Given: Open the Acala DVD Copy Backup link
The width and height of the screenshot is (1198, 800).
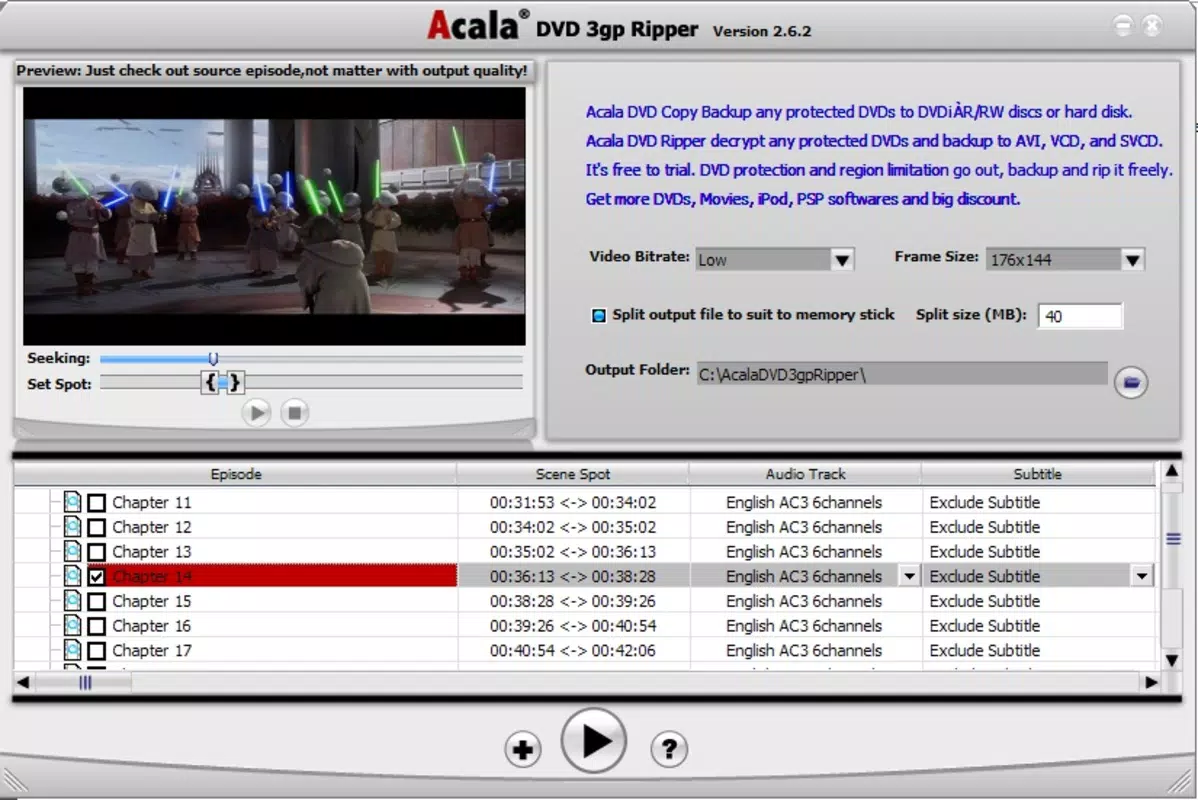Looking at the screenshot, I should (859, 112).
